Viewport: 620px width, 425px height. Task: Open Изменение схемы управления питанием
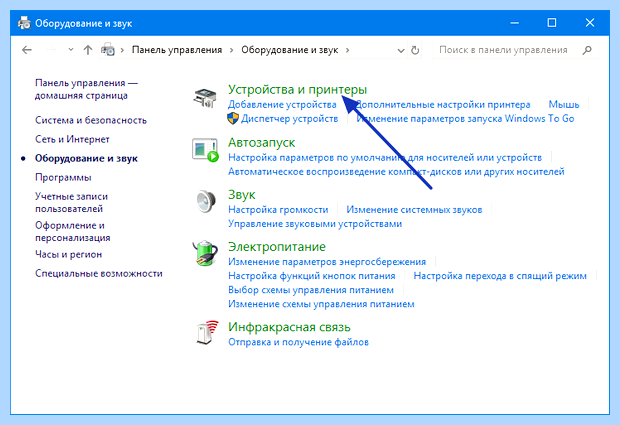pyautogui.click(x=321, y=304)
